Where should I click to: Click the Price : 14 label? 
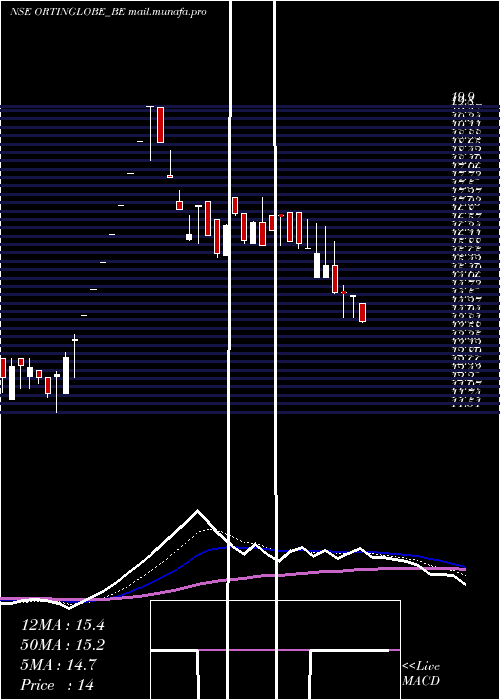(x=57, y=685)
